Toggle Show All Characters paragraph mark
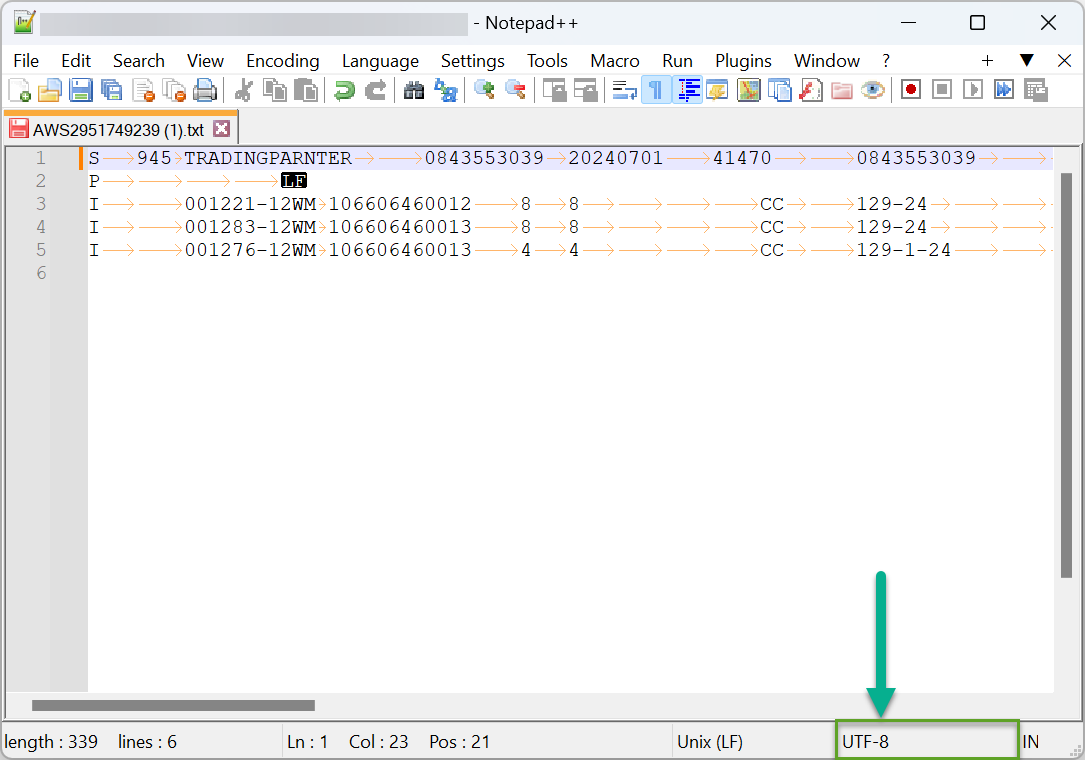The height and width of the screenshot is (760, 1085). pyautogui.click(x=656, y=90)
